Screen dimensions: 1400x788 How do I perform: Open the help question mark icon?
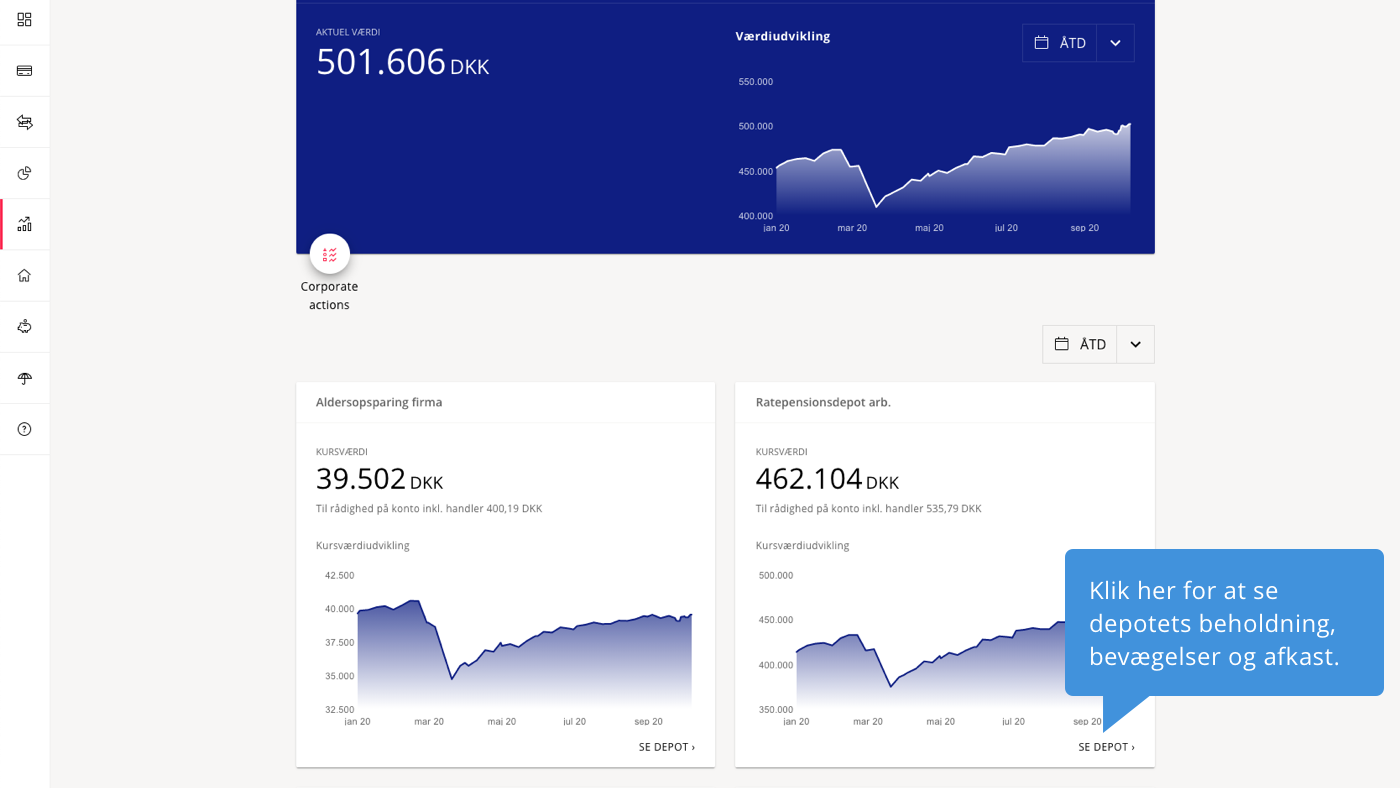point(24,429)
